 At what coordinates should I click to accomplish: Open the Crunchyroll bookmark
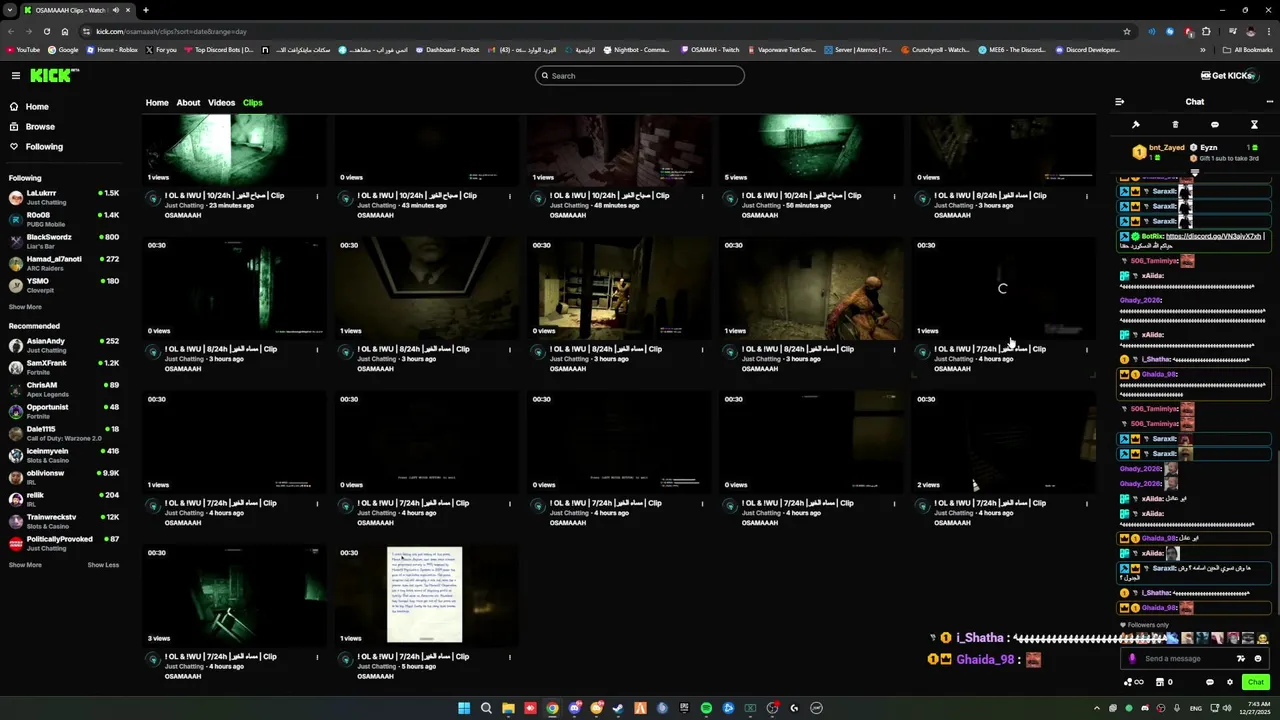[x=934, y=50]
